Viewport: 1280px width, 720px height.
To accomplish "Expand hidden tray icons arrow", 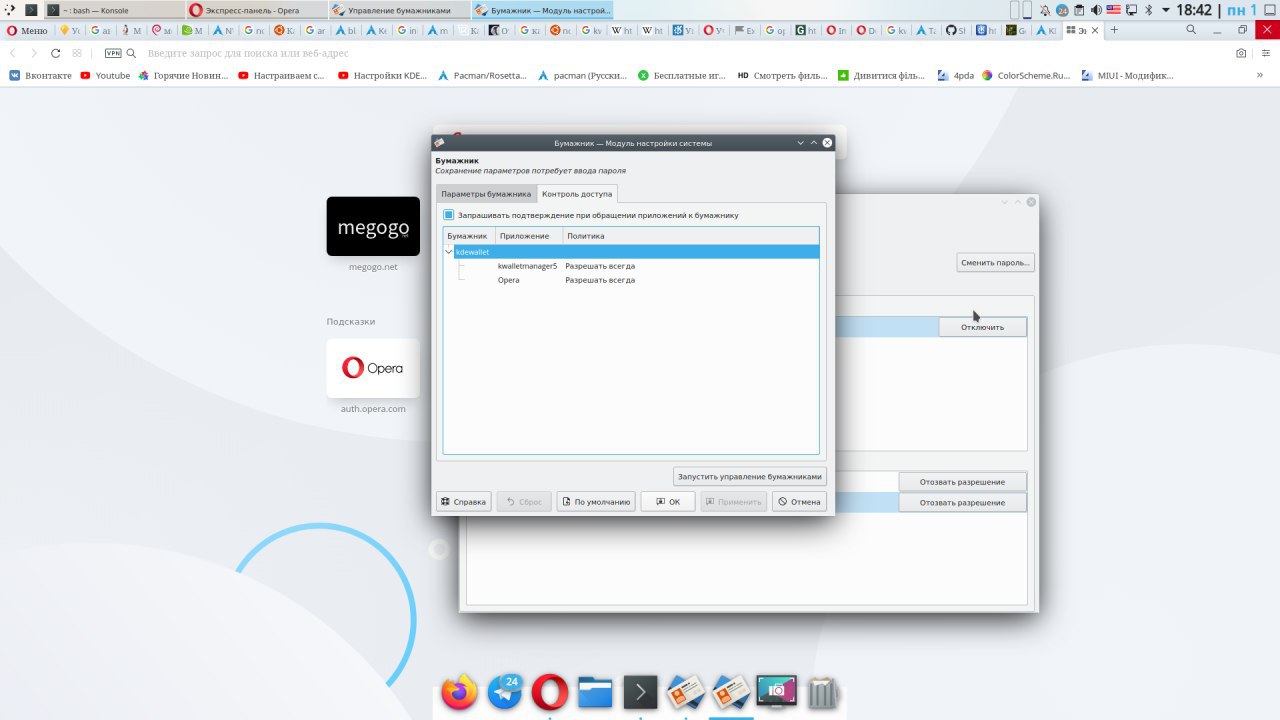I will pos(1165,10).
